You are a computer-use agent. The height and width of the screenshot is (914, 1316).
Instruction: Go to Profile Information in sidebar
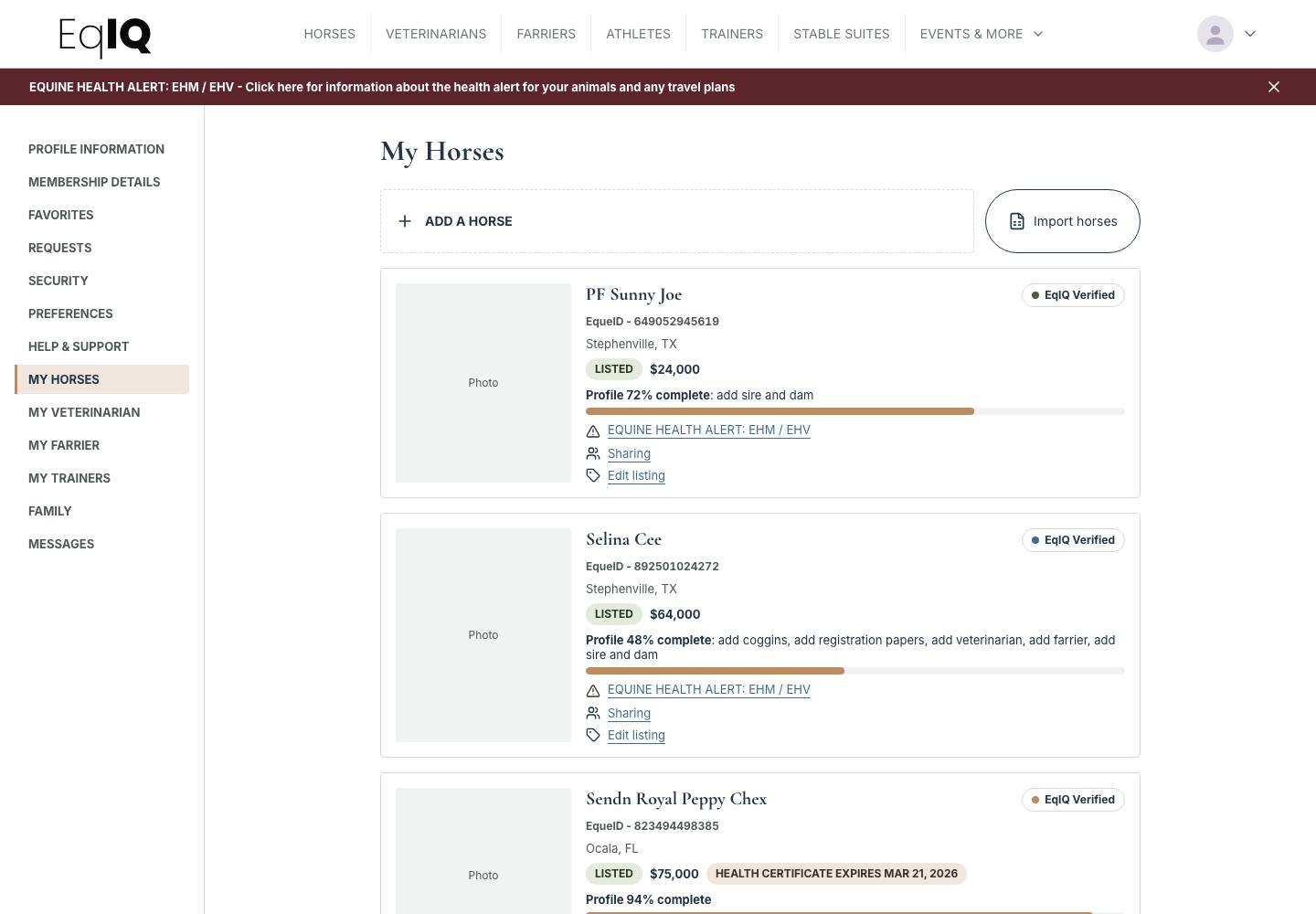96,149
